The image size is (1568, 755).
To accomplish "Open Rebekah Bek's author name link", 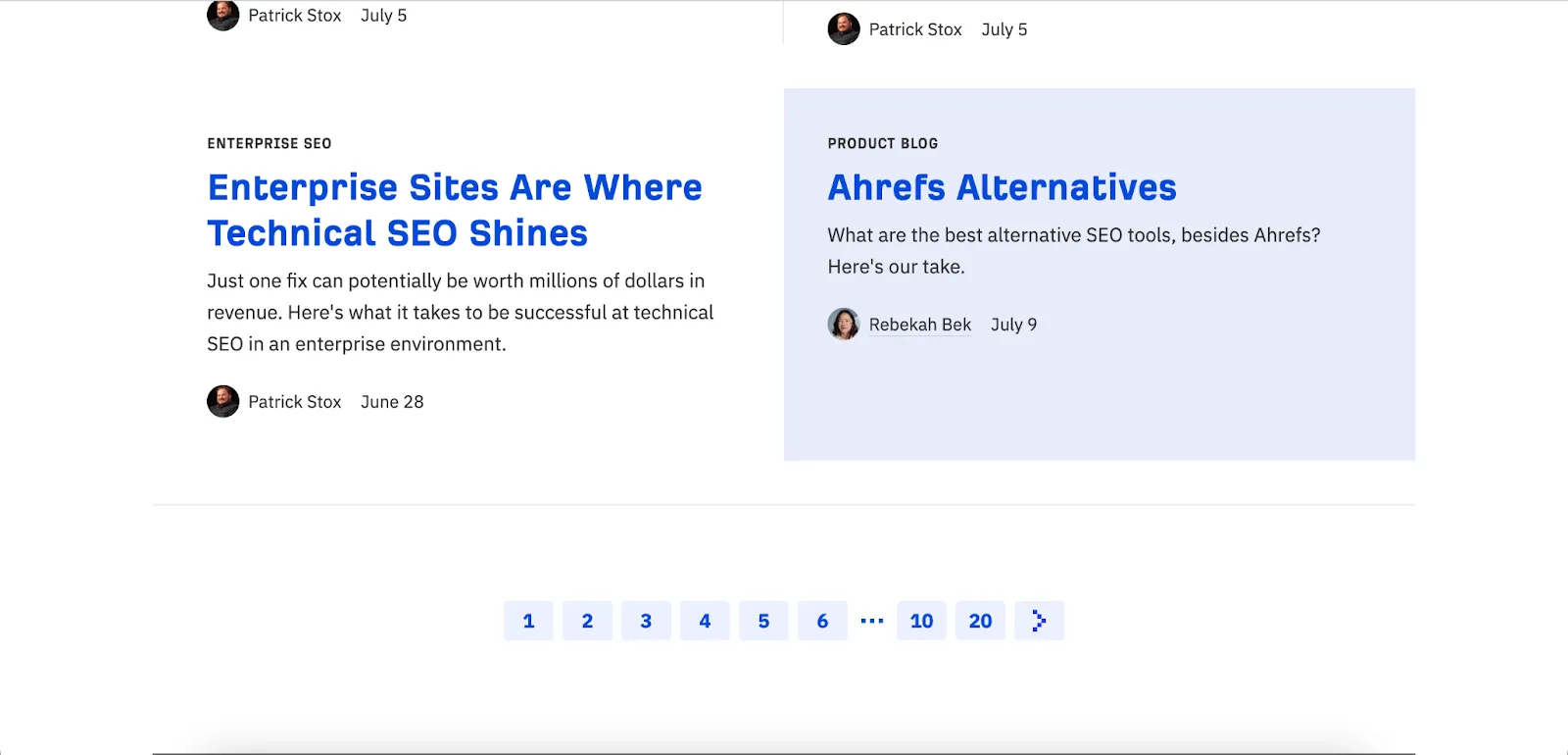I will [919, 325].
